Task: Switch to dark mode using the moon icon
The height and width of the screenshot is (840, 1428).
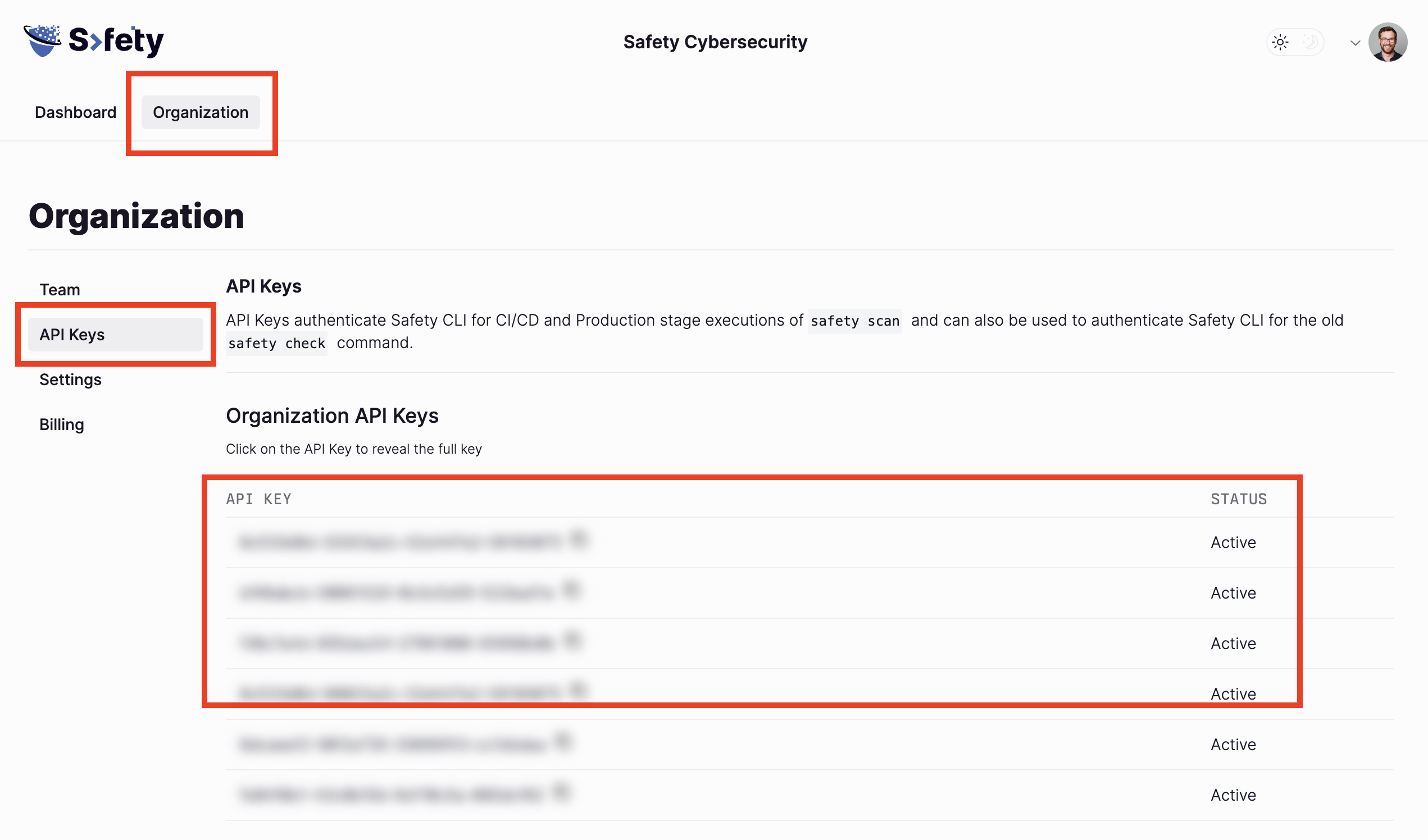Action: (1309, 42)
